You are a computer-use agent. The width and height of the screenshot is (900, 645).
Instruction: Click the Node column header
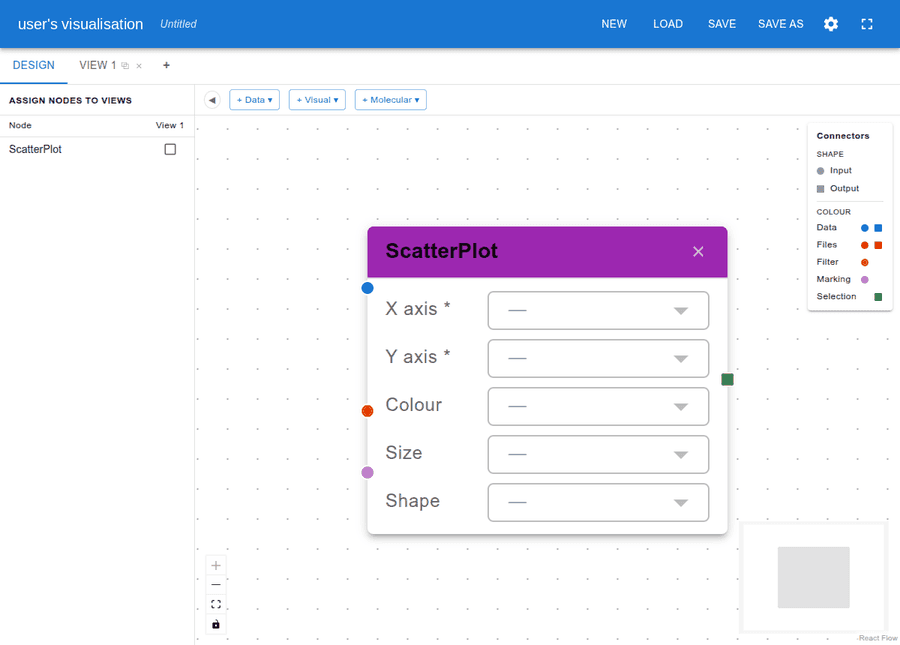pyautogui.click(x=20, y=125)
